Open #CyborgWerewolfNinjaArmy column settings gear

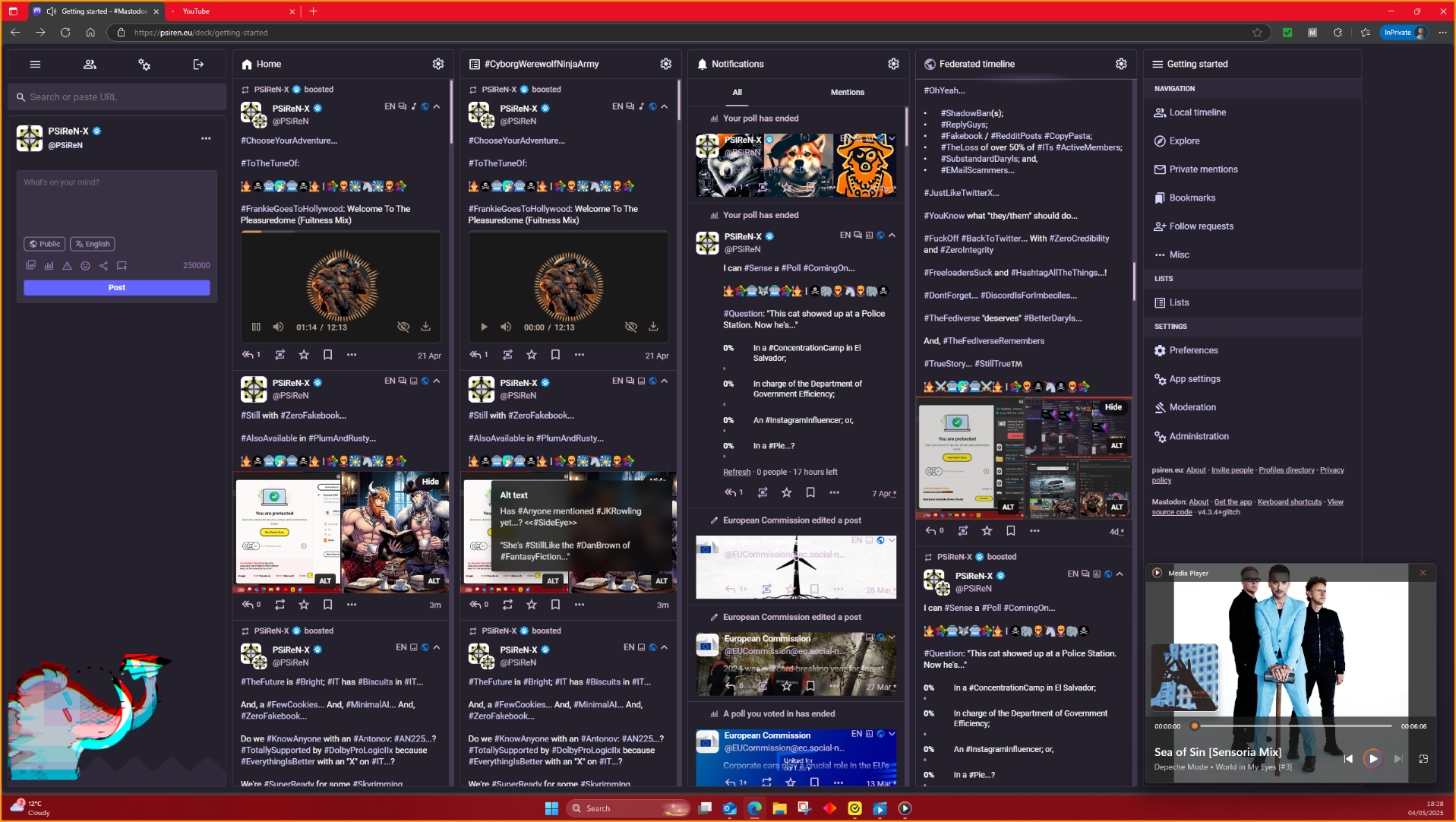tap(665, 64)
